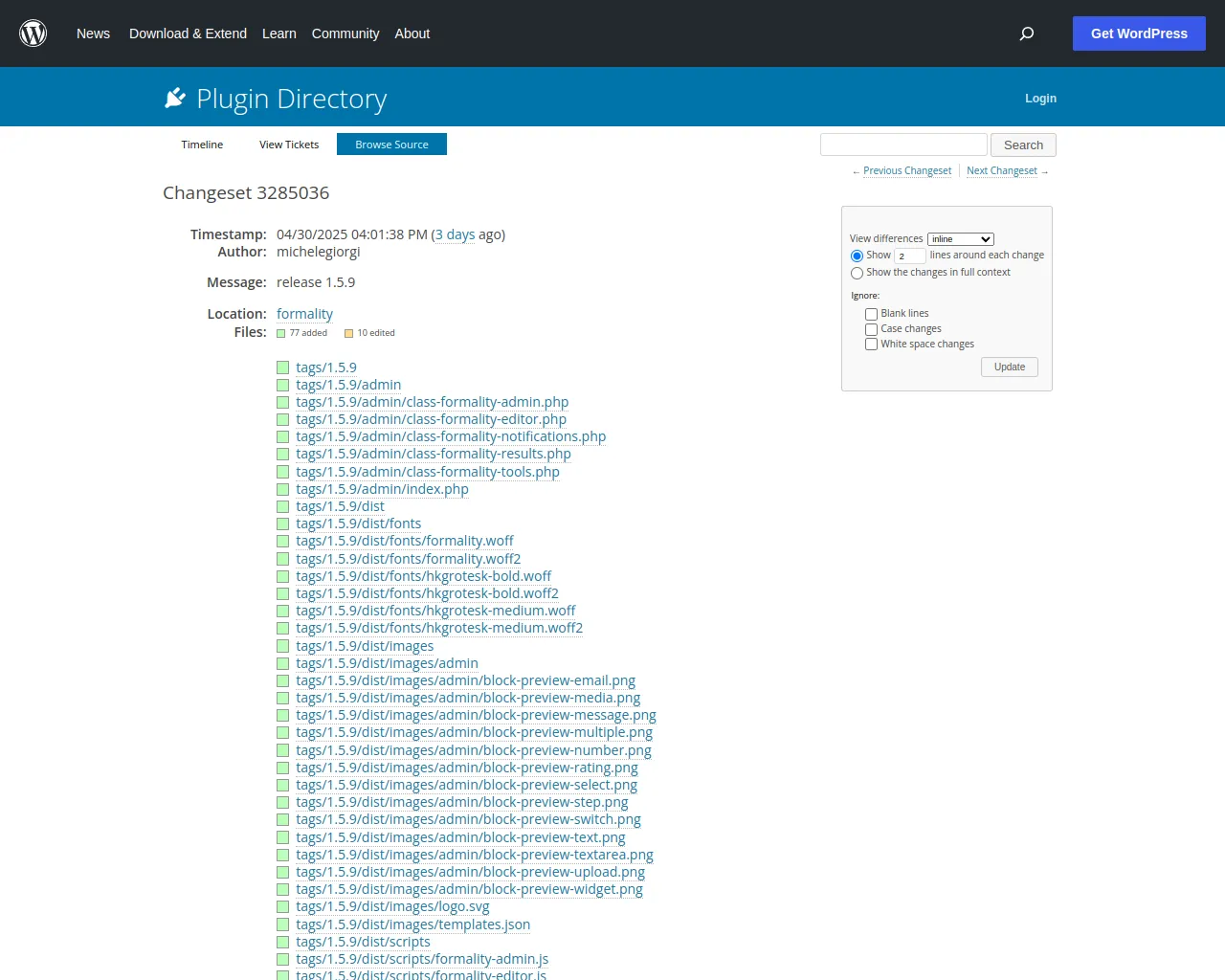Enable the Case changes ignore checkbox
The image size is (1225, 980).
pos(871,329)
